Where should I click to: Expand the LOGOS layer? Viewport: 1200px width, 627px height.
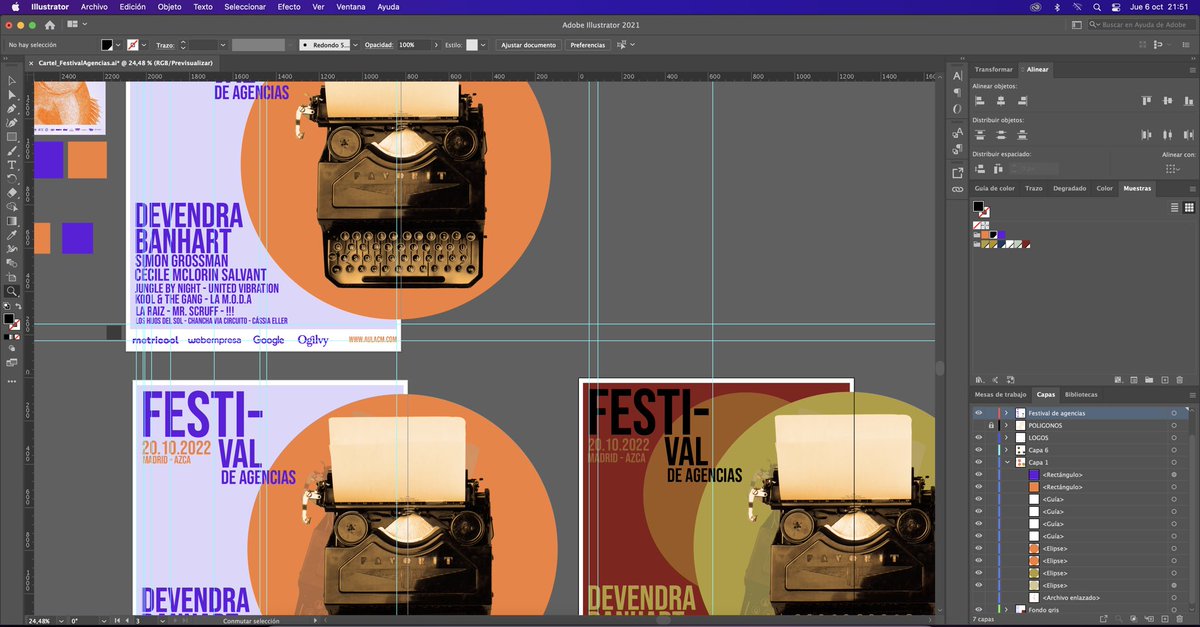coord(1007,437)
